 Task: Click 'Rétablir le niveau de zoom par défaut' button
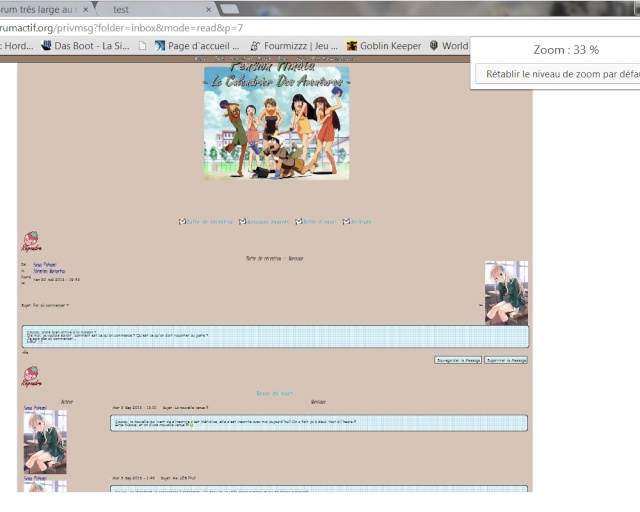click(558, 74)
